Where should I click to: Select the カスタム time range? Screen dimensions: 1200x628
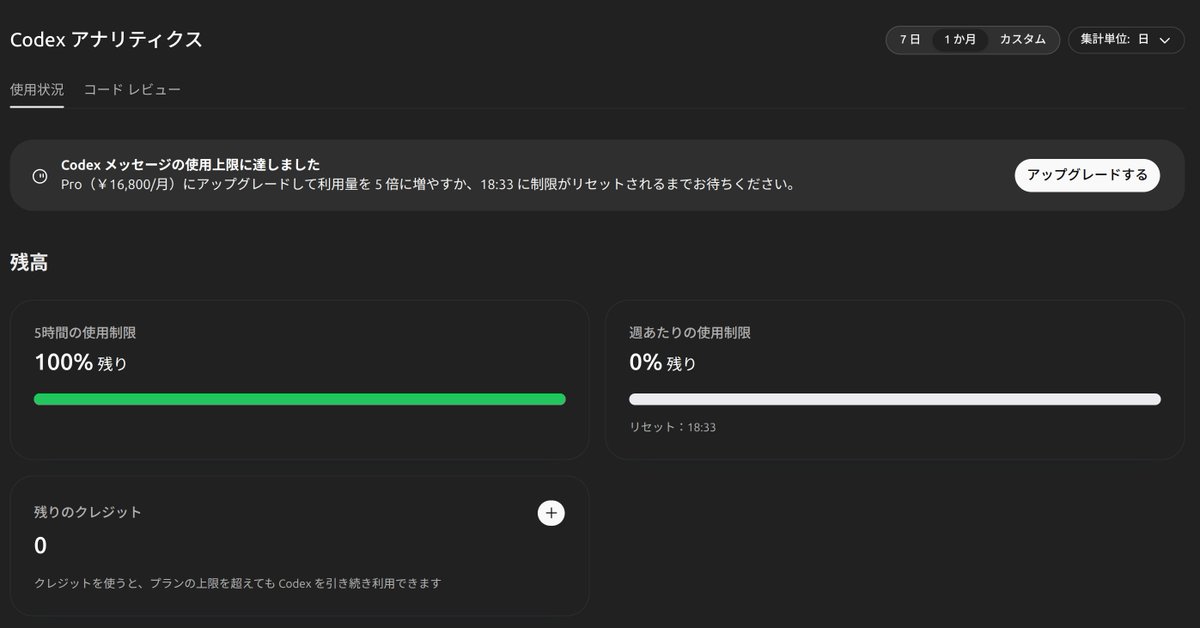click(x=1023, y=40)
